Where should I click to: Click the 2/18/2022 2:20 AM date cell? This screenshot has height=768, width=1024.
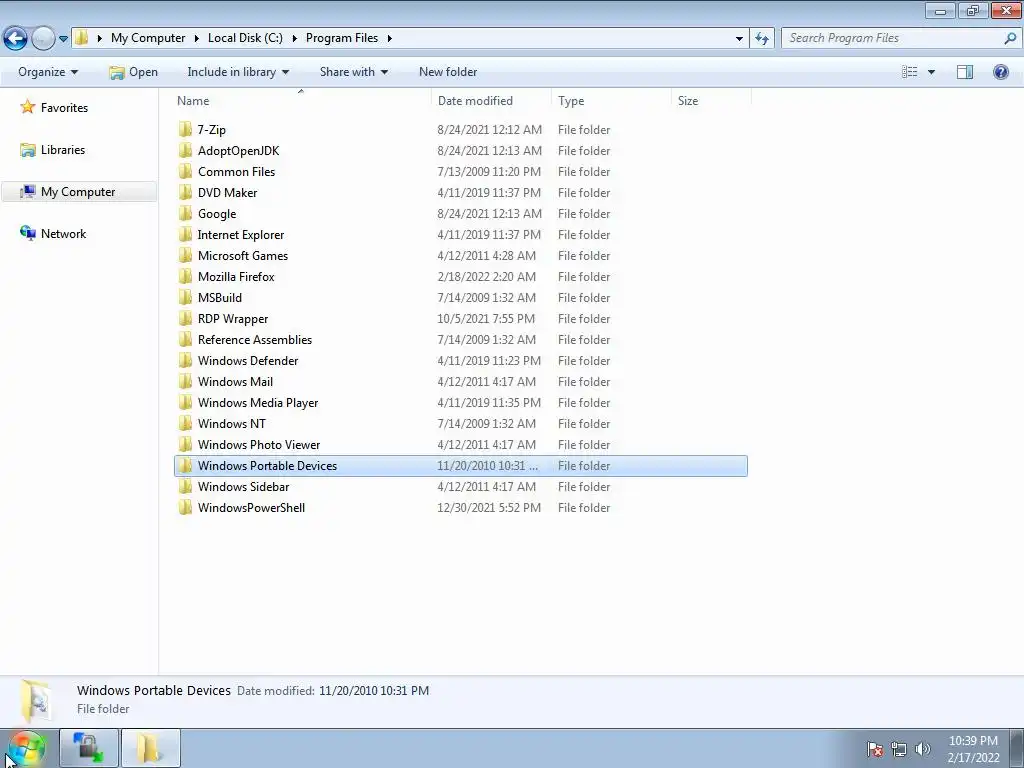click(487, 276)
